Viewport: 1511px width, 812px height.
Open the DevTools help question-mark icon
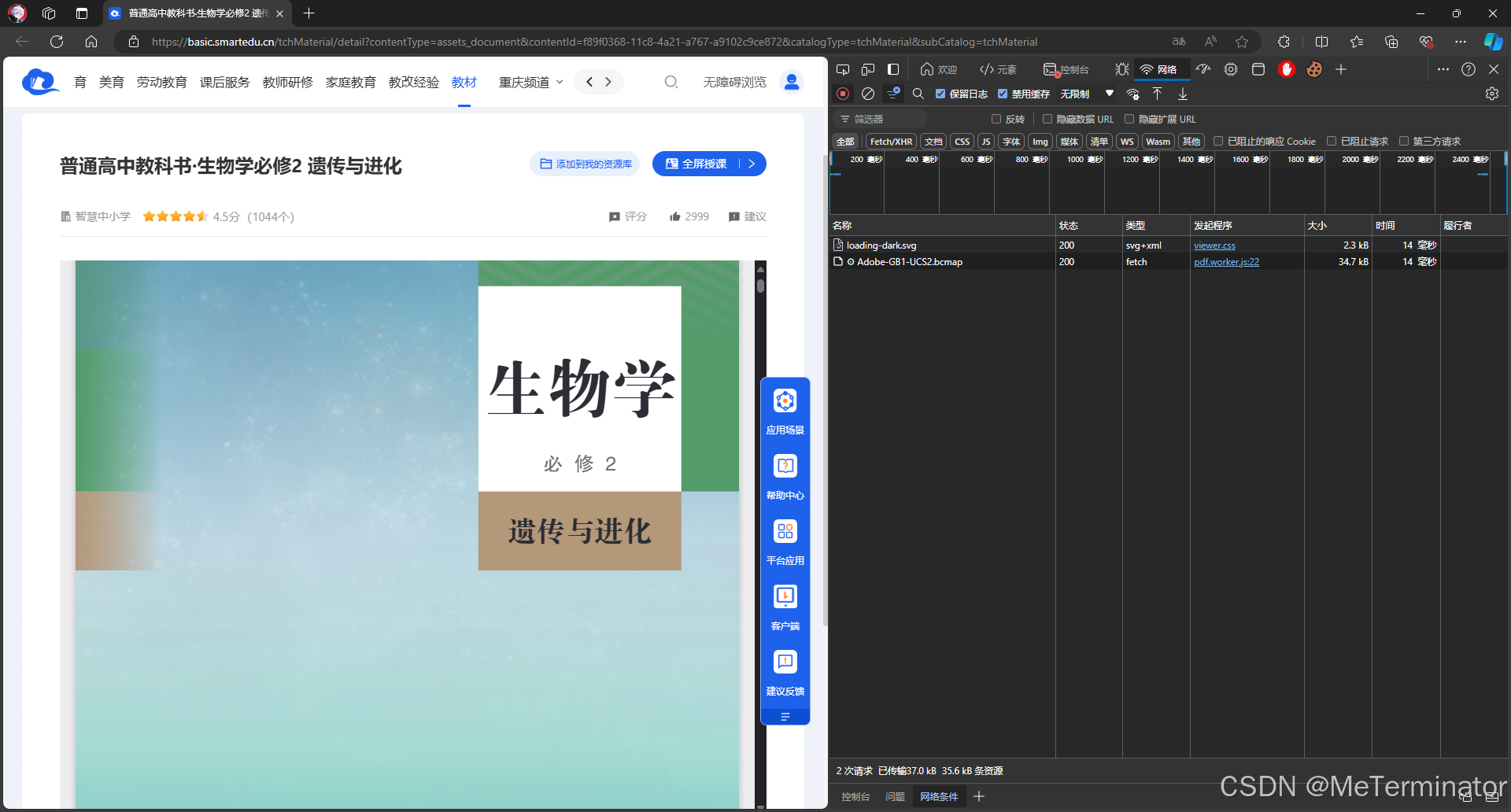[1469, 69]
